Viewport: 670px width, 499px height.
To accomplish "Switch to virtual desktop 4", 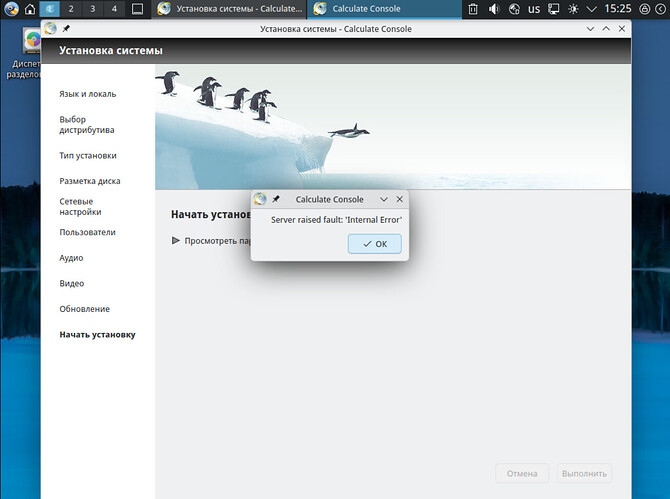I will coord(114,9).
